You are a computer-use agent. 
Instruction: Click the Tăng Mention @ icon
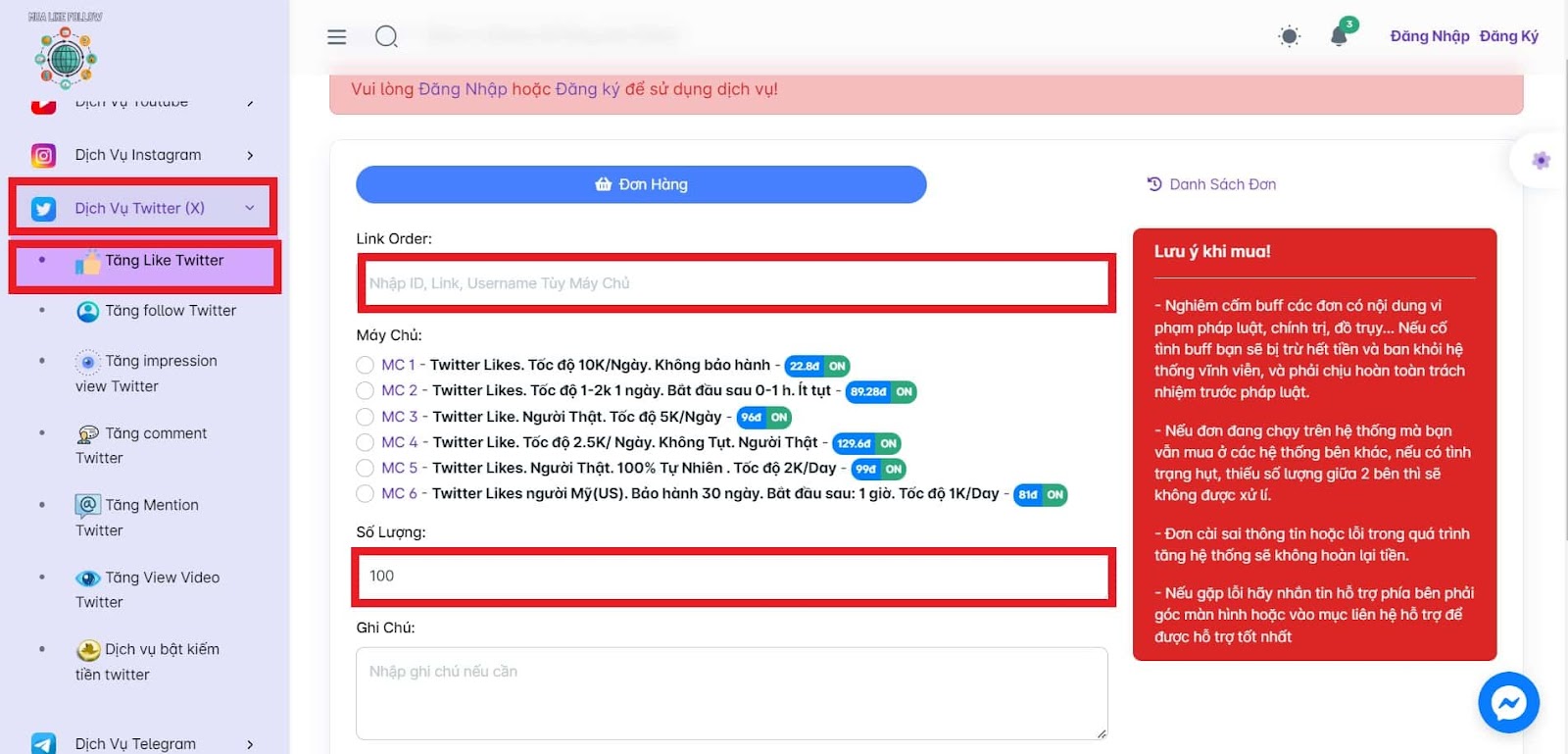pos(88,505)
